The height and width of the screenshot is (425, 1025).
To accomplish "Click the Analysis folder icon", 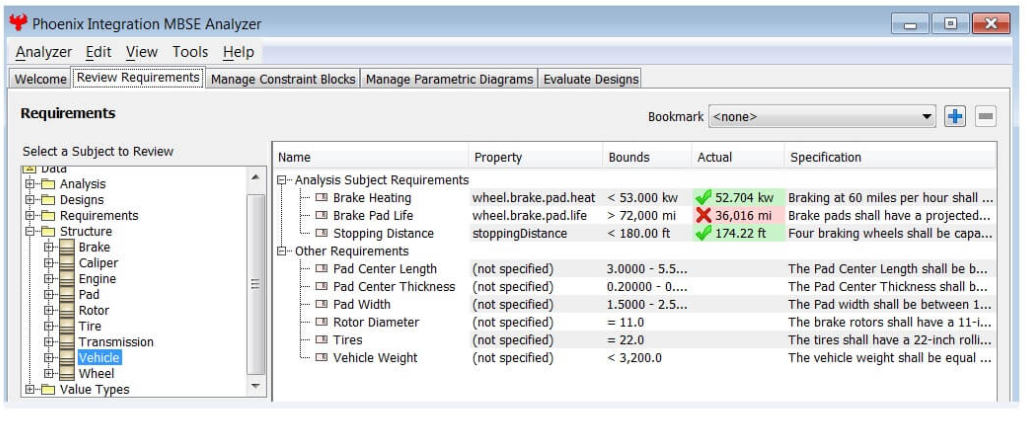I will click(x=48, y=184).
